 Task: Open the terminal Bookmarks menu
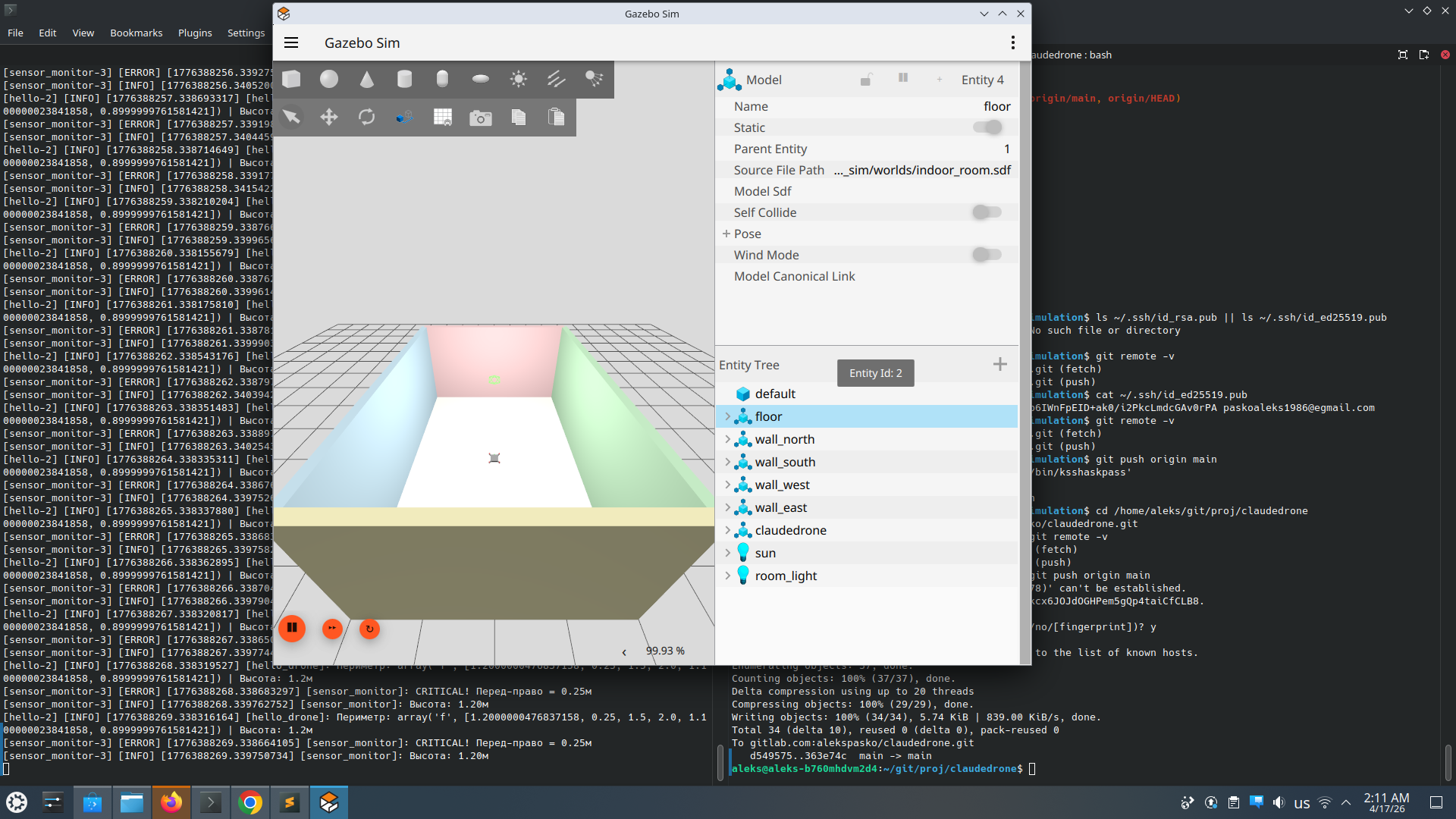click(136, 33)
